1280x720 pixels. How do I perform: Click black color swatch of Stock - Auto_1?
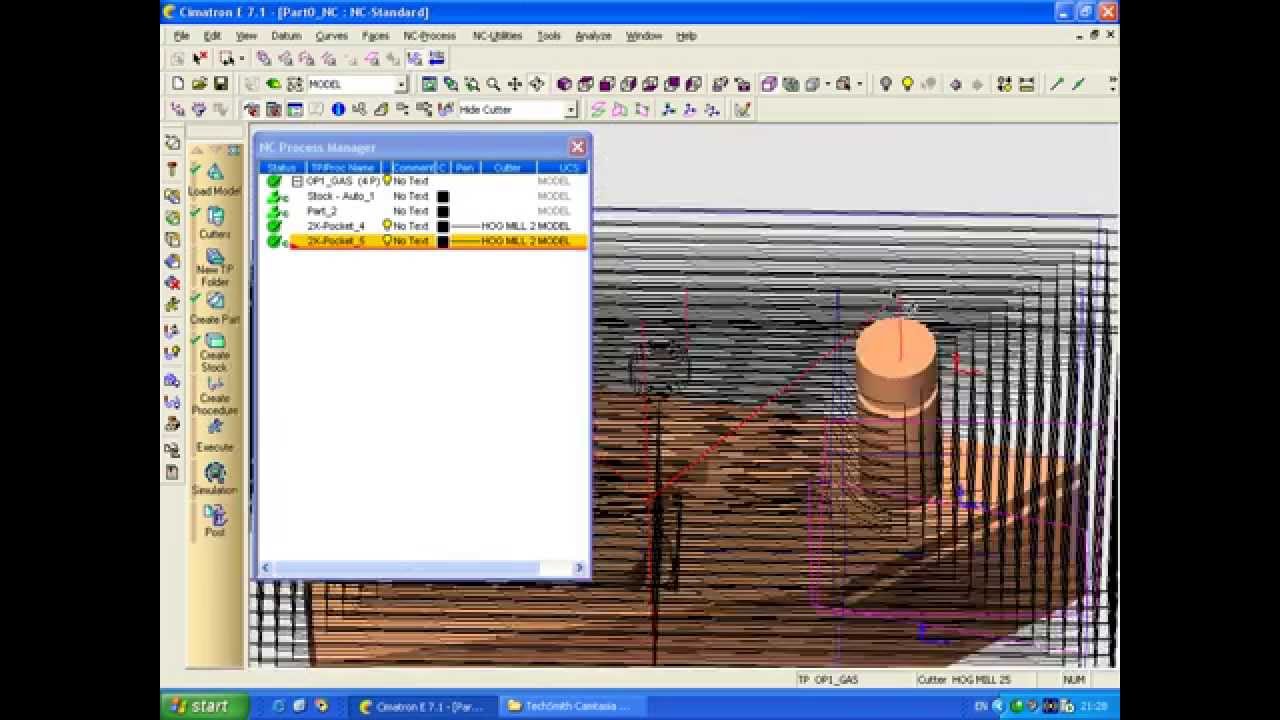(443, 196)
